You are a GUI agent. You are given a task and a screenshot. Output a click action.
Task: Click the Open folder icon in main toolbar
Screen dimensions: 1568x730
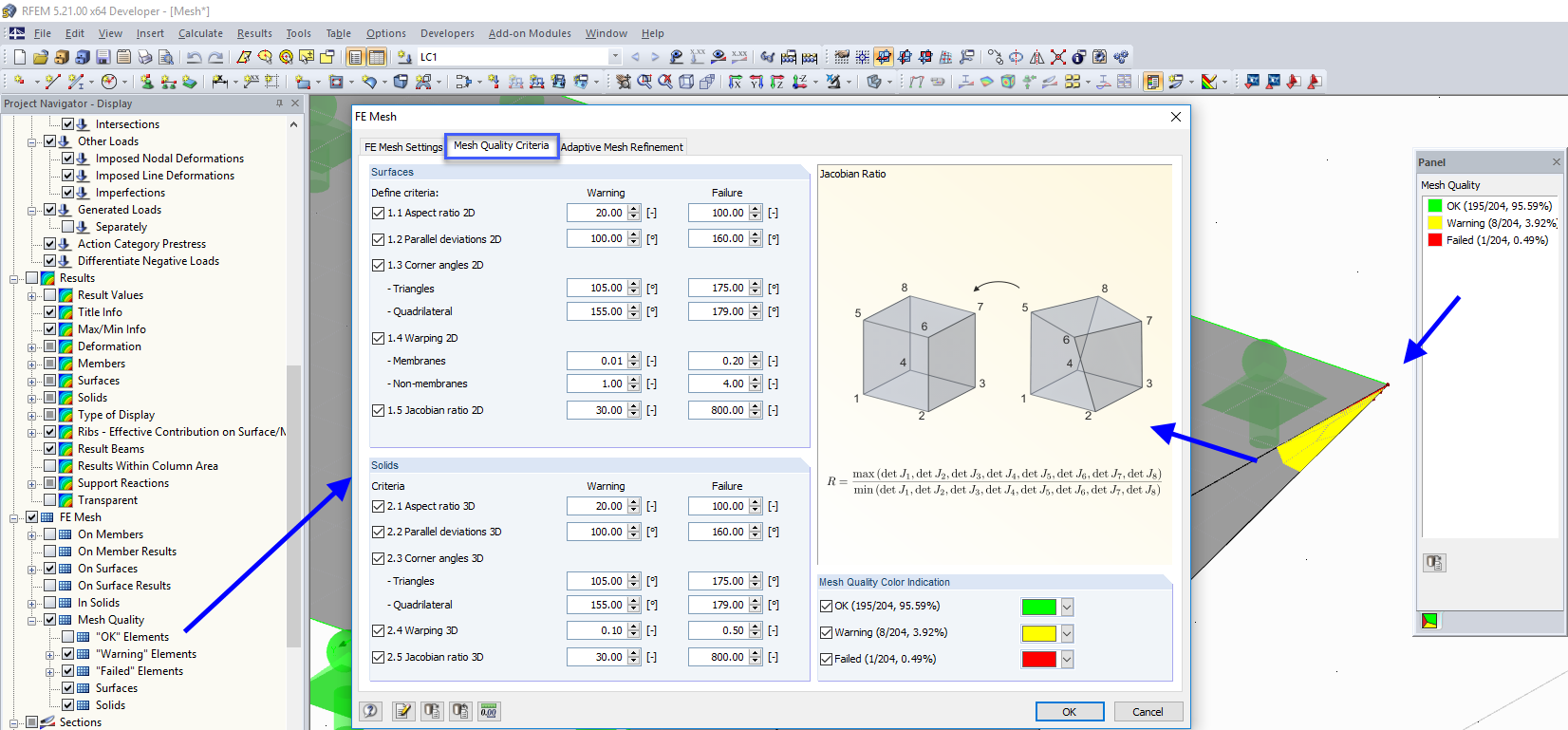point(41,57)
